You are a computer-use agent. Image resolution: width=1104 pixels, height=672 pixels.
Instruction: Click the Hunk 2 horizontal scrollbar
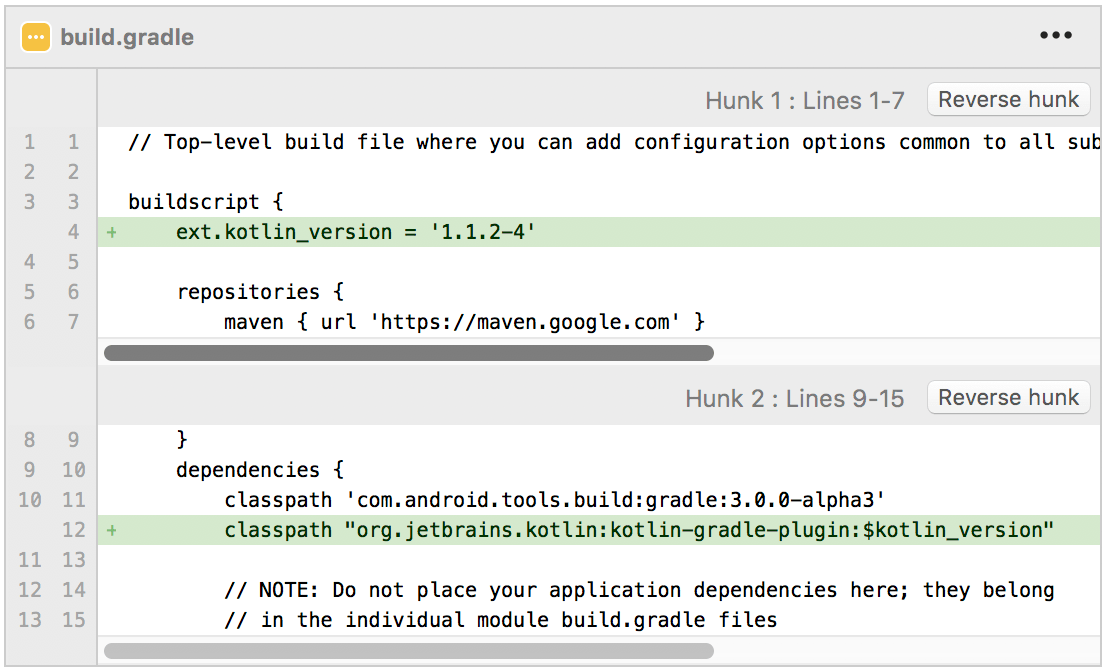[408, 651]
